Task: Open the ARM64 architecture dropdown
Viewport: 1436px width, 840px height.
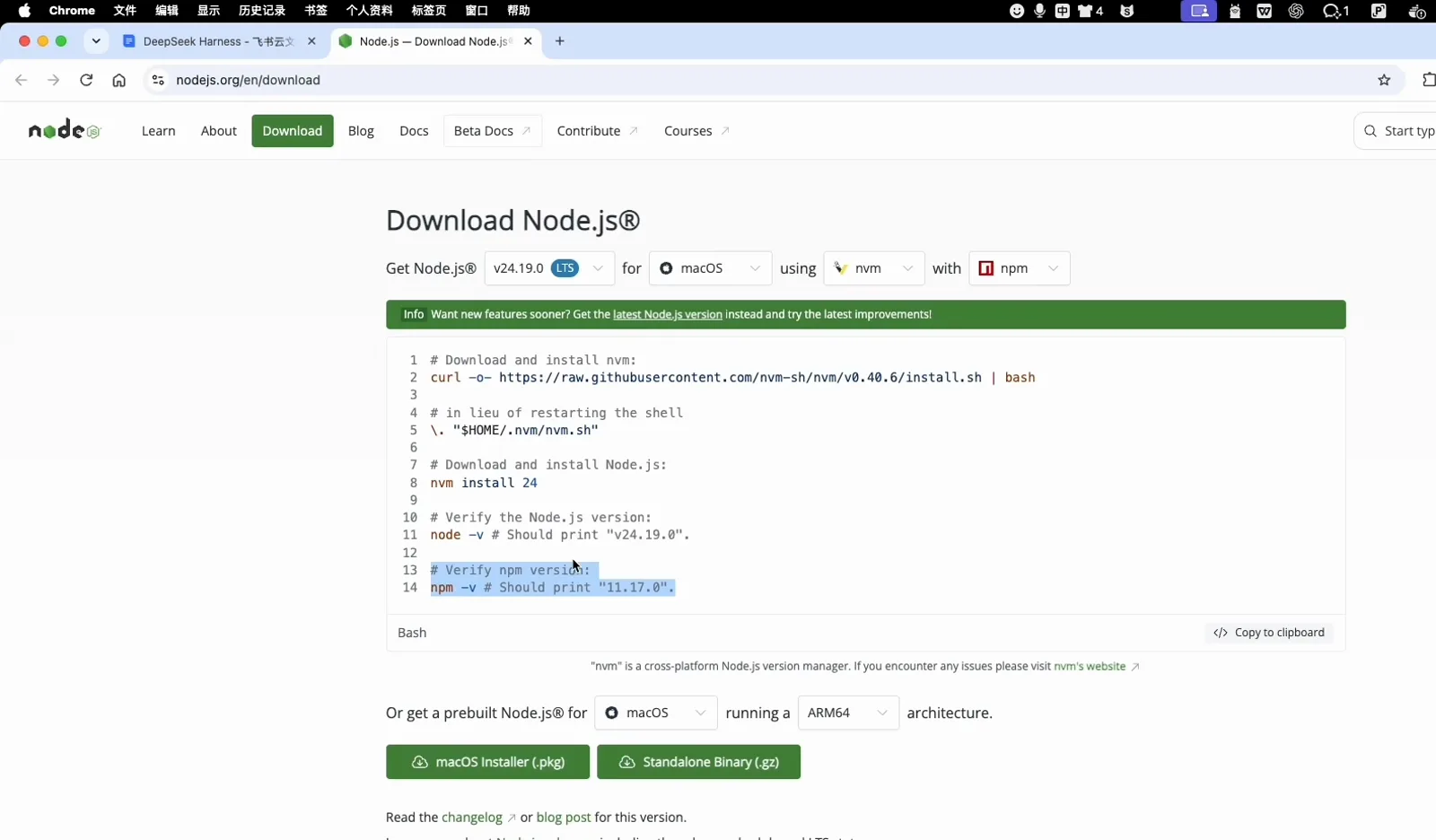Action: coord(848,713)
